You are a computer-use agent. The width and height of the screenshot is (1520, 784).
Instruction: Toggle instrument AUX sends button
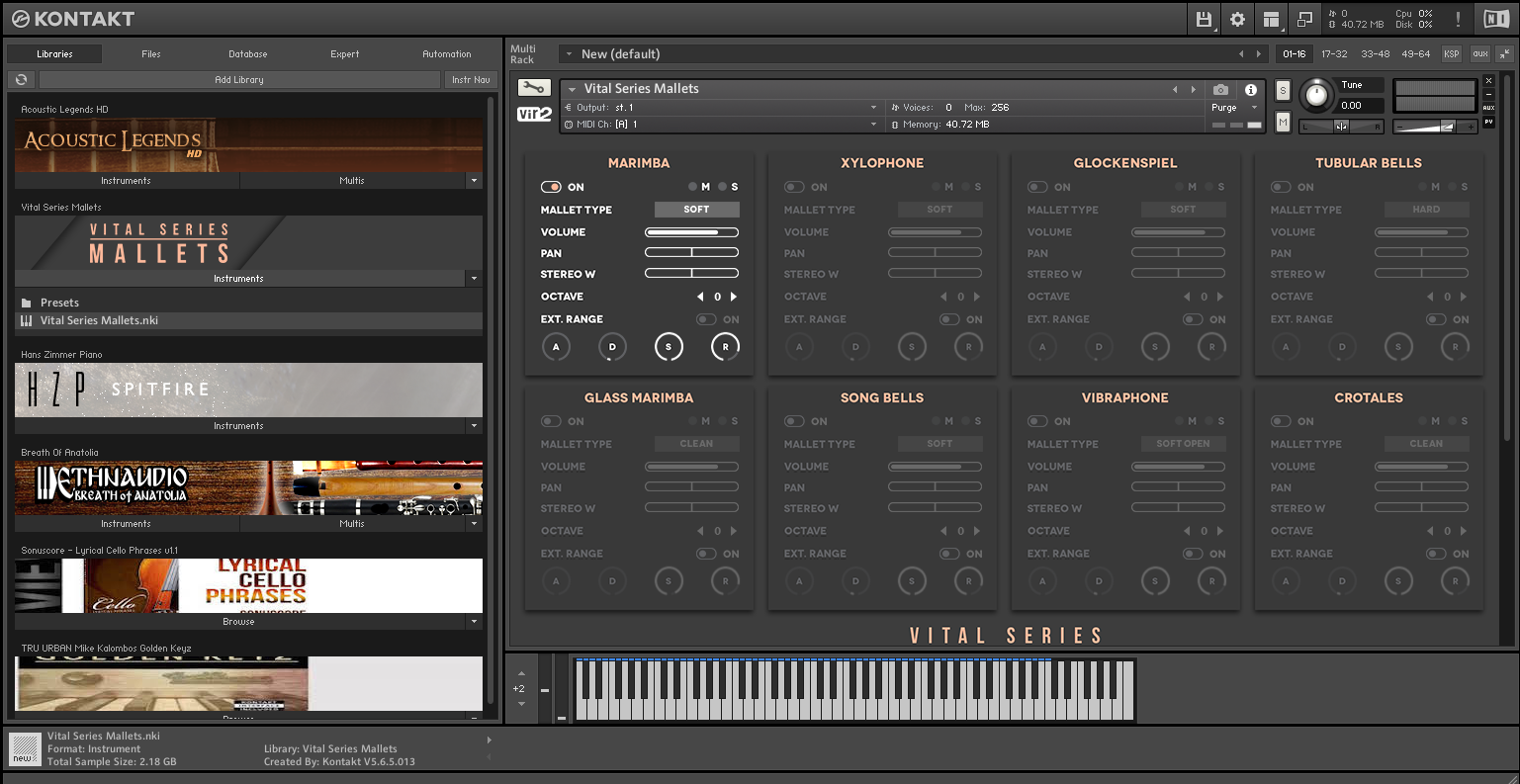pos(1489,108)
